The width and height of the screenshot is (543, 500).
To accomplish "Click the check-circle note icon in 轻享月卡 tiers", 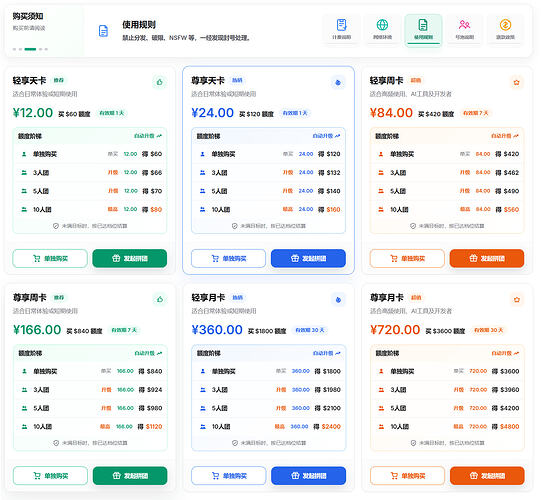I will 235,443.
